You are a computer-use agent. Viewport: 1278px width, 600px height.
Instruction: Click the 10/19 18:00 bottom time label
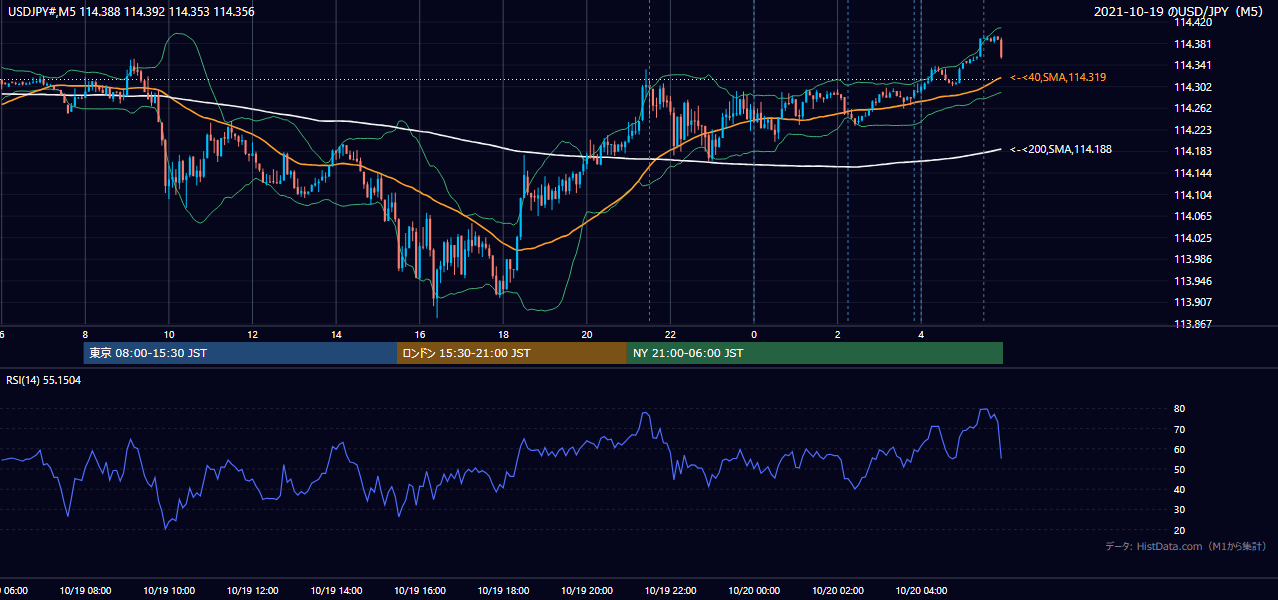(x=502, y=591)
